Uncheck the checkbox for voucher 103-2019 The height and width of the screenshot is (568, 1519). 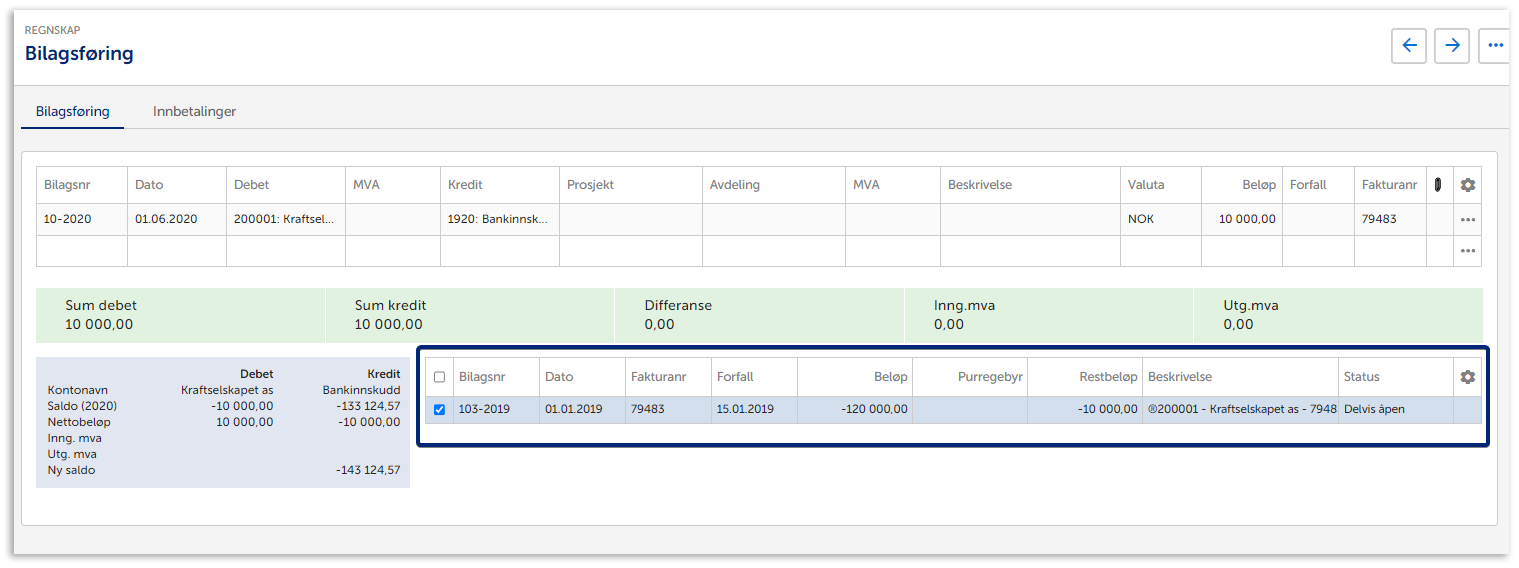coord(439,409)
